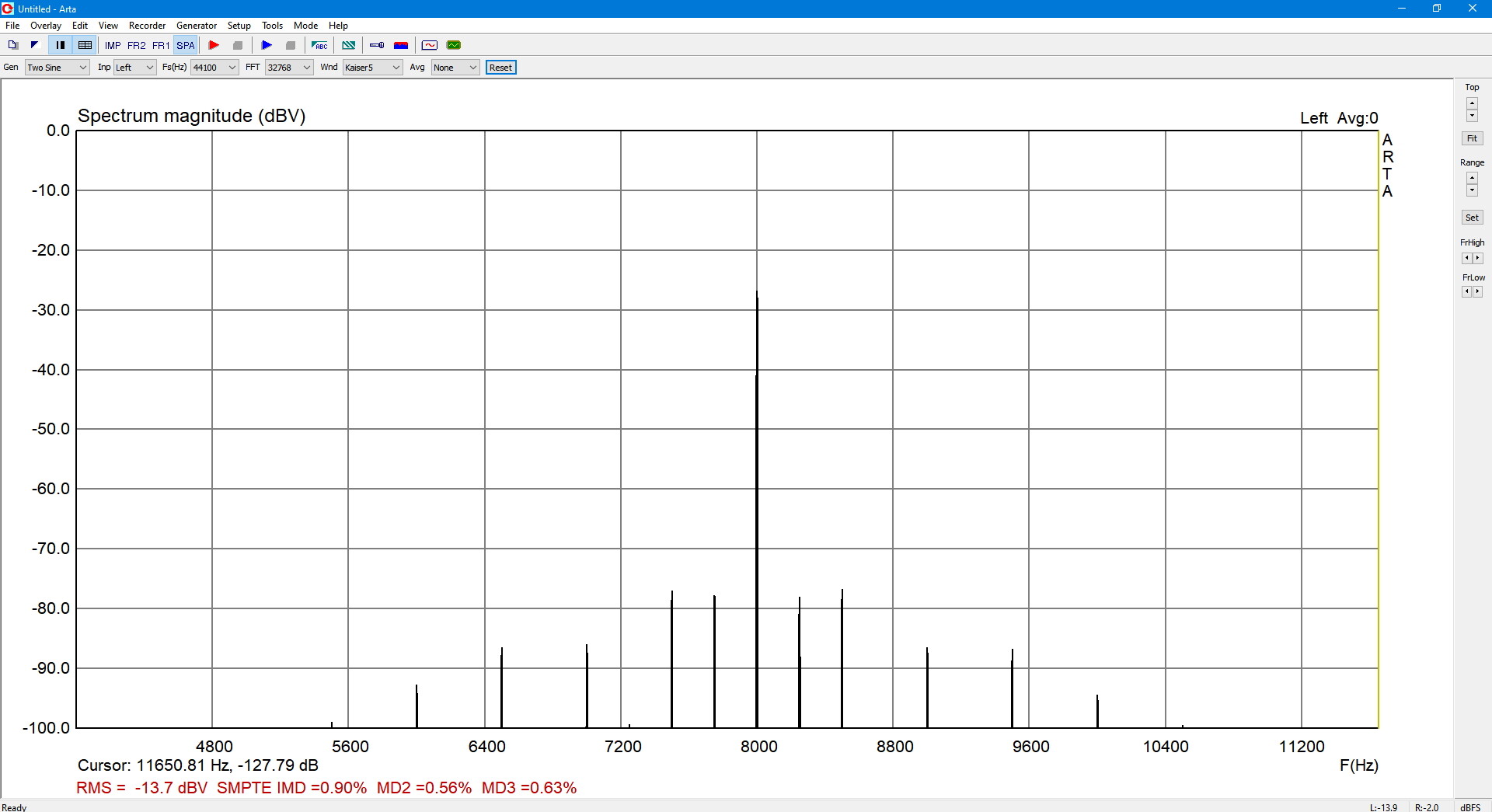Open the File menu
The image size is (1492, 812).
pos(12,26)
